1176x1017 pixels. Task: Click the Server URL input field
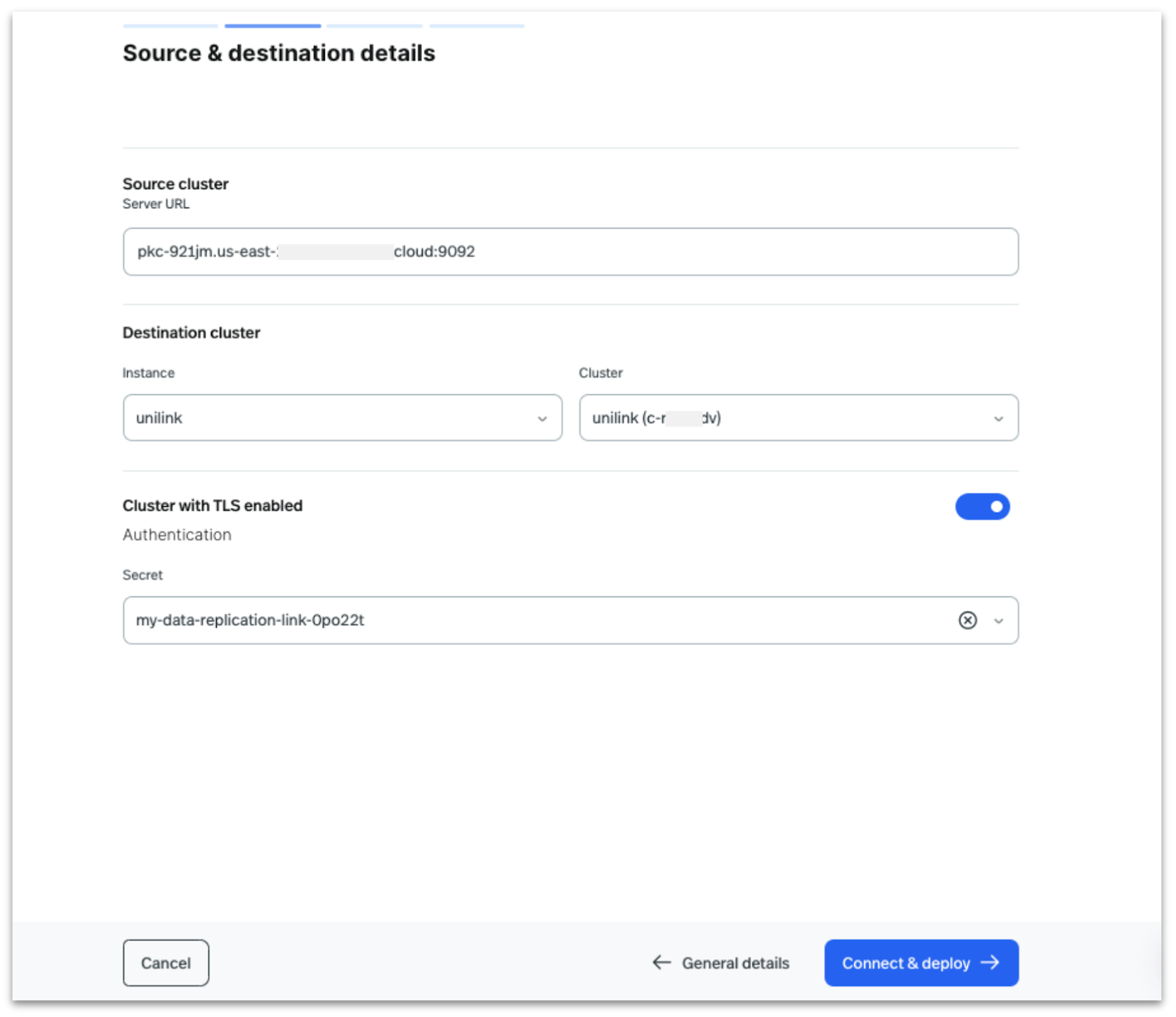tap(570, 251)
